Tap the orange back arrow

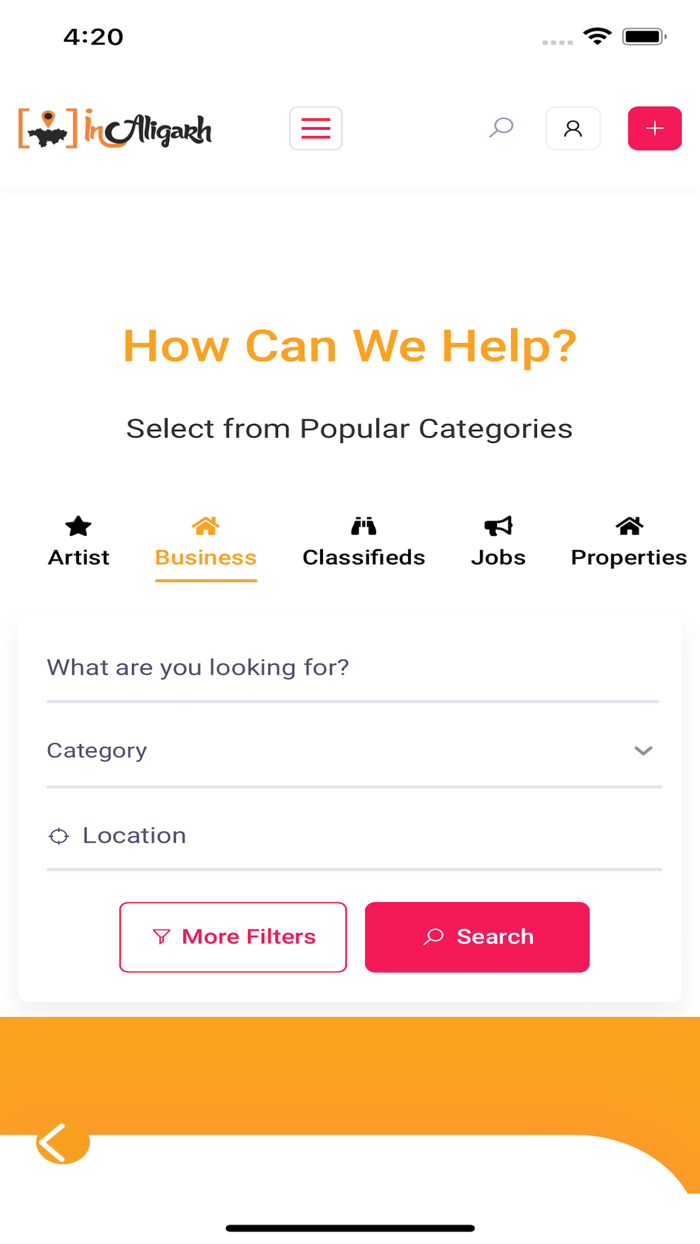click(57, 1143)
